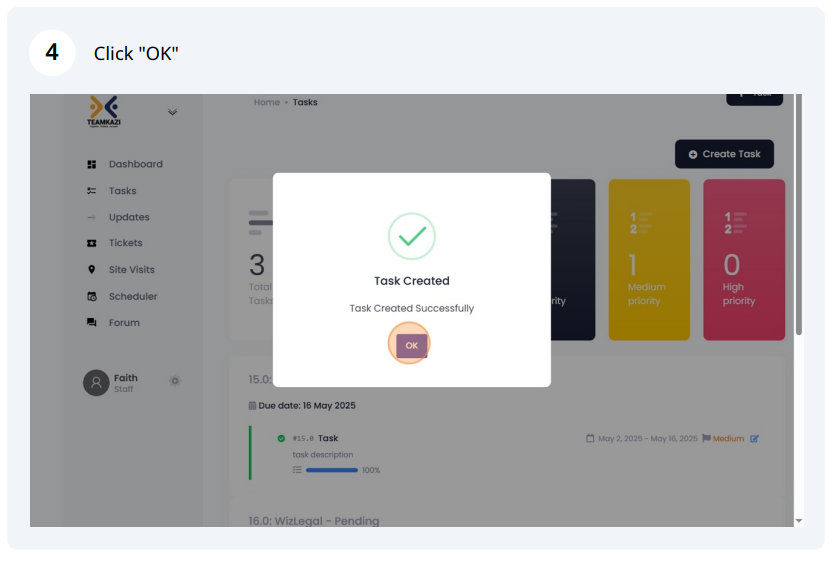The image size is (836, 567).
Task: Click the scrollbar down arrow
Action: [x=798, y=521]
